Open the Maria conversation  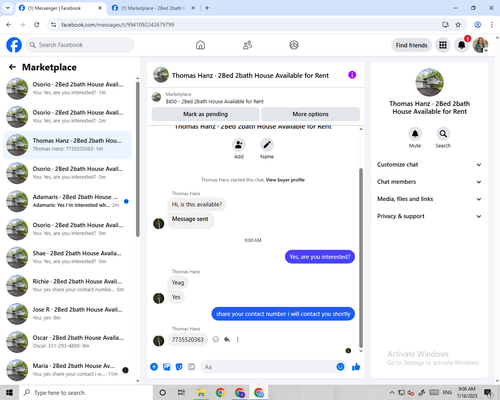point(68,370)
